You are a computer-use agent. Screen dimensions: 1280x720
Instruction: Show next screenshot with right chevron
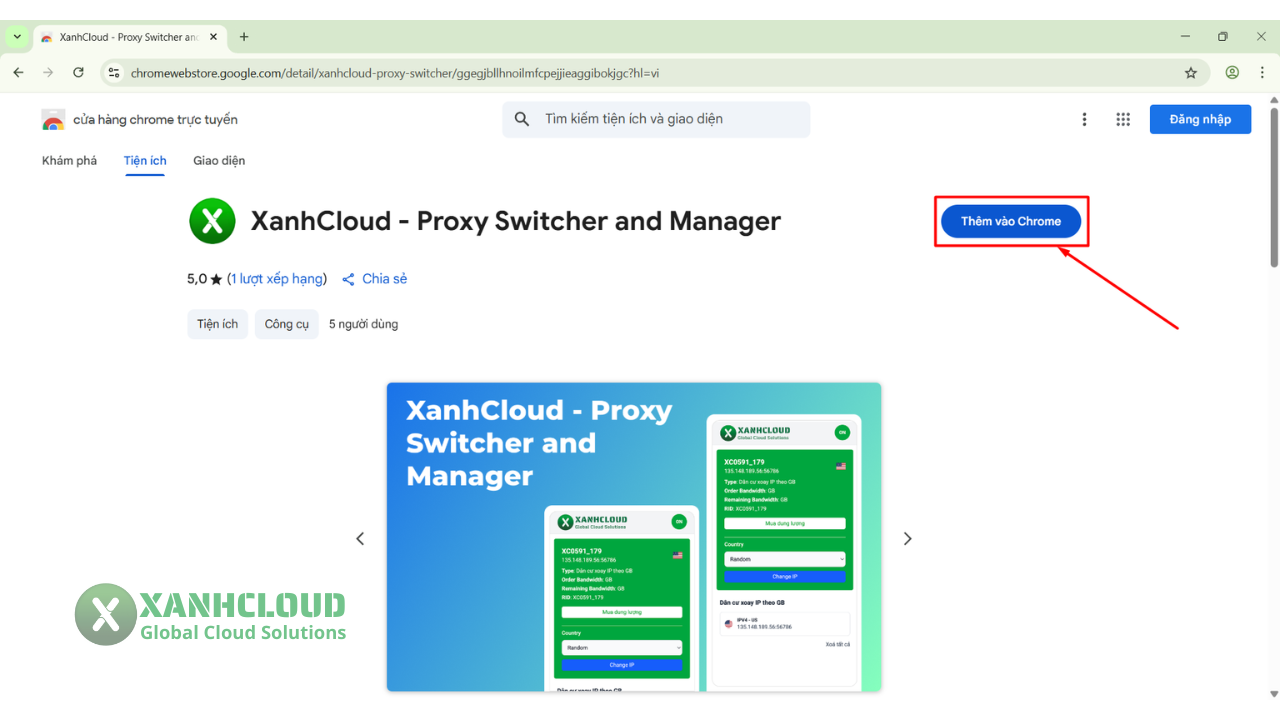(x=908, y=538)
